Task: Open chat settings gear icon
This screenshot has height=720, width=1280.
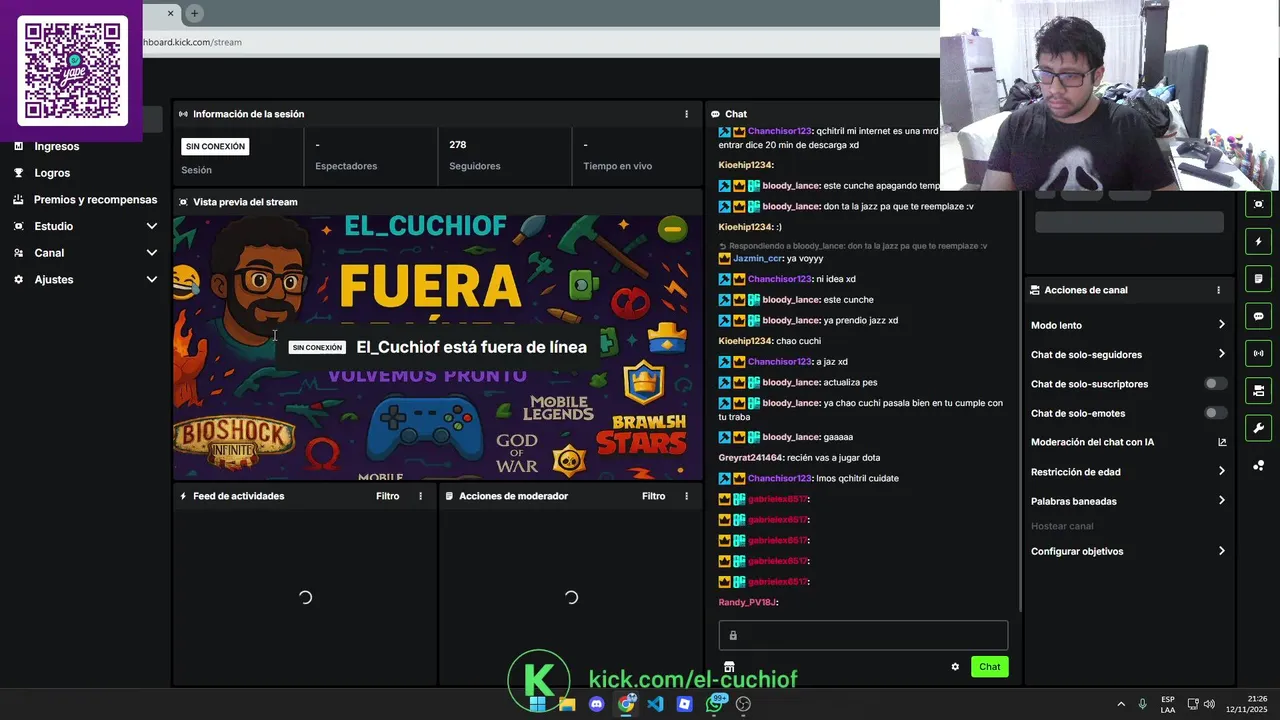Action: (955, 667)
